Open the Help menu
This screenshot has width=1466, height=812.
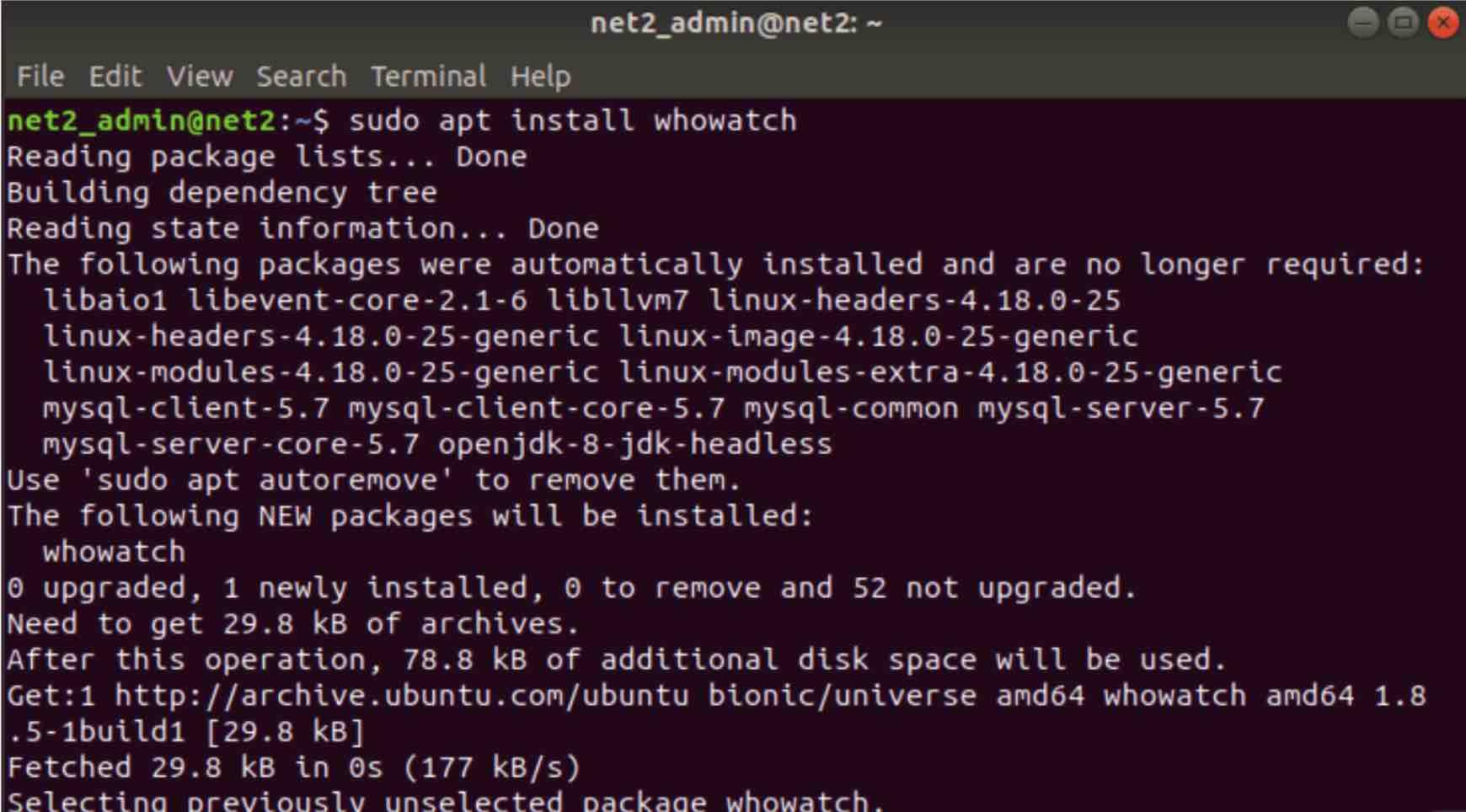541,77
